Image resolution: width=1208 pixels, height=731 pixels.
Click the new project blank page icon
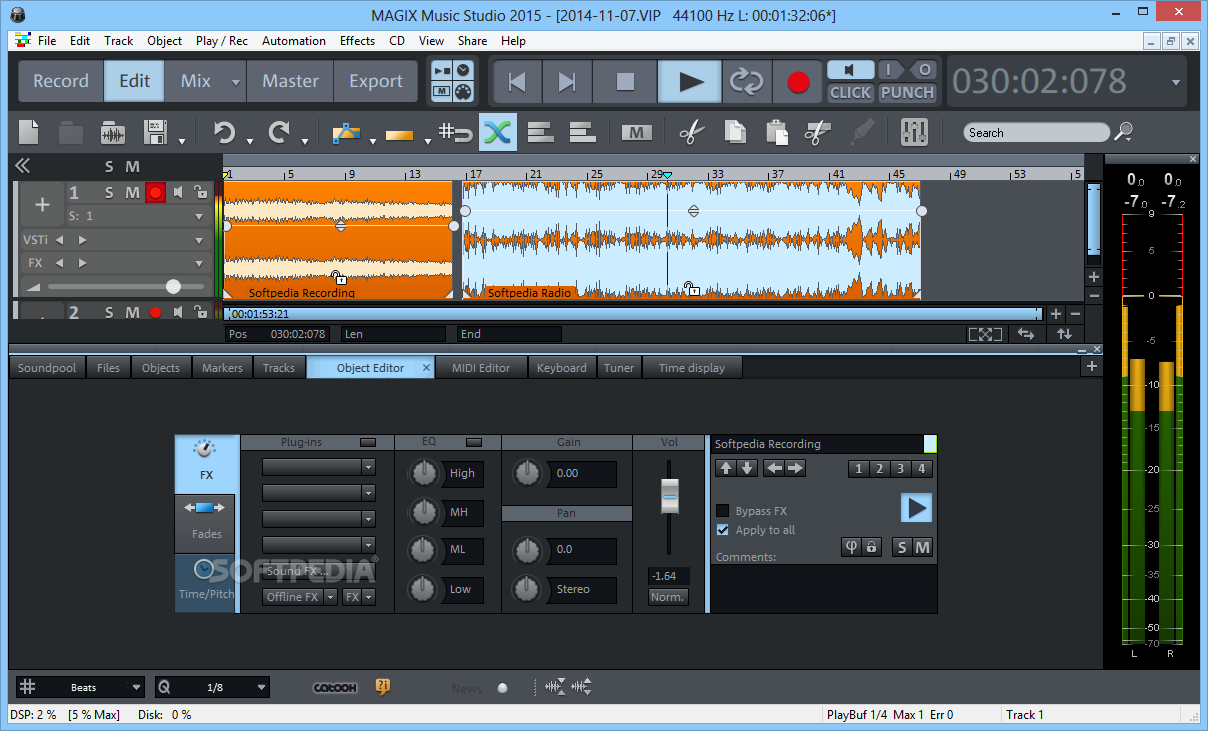[29, 132]
